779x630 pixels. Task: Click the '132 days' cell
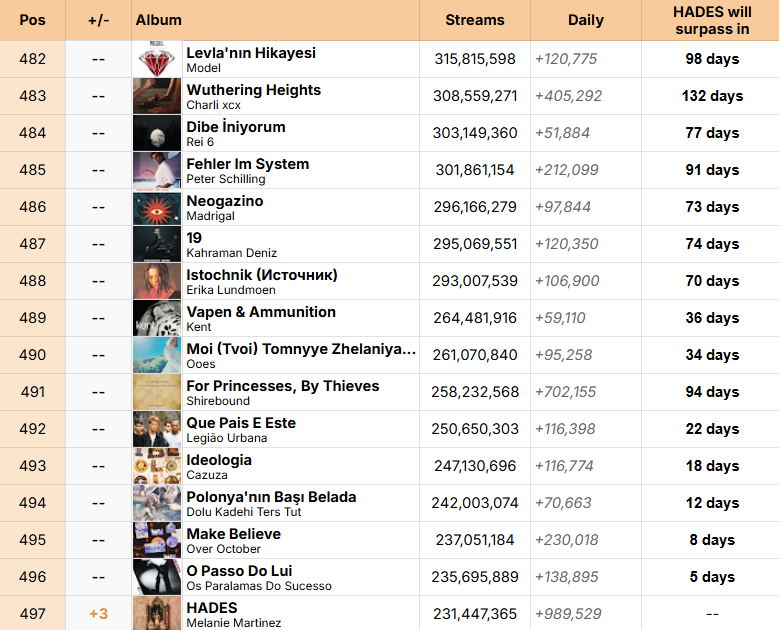click(x=712, y=96)
